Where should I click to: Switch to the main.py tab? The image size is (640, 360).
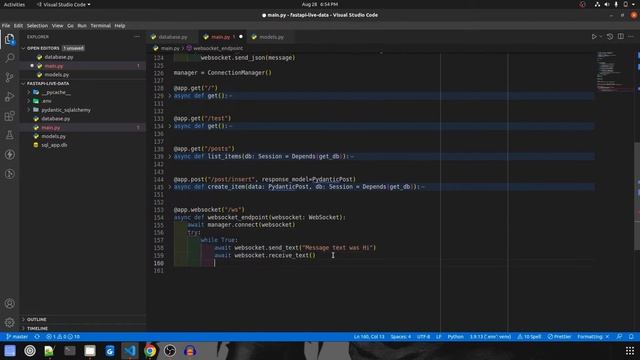coord(221,37)
